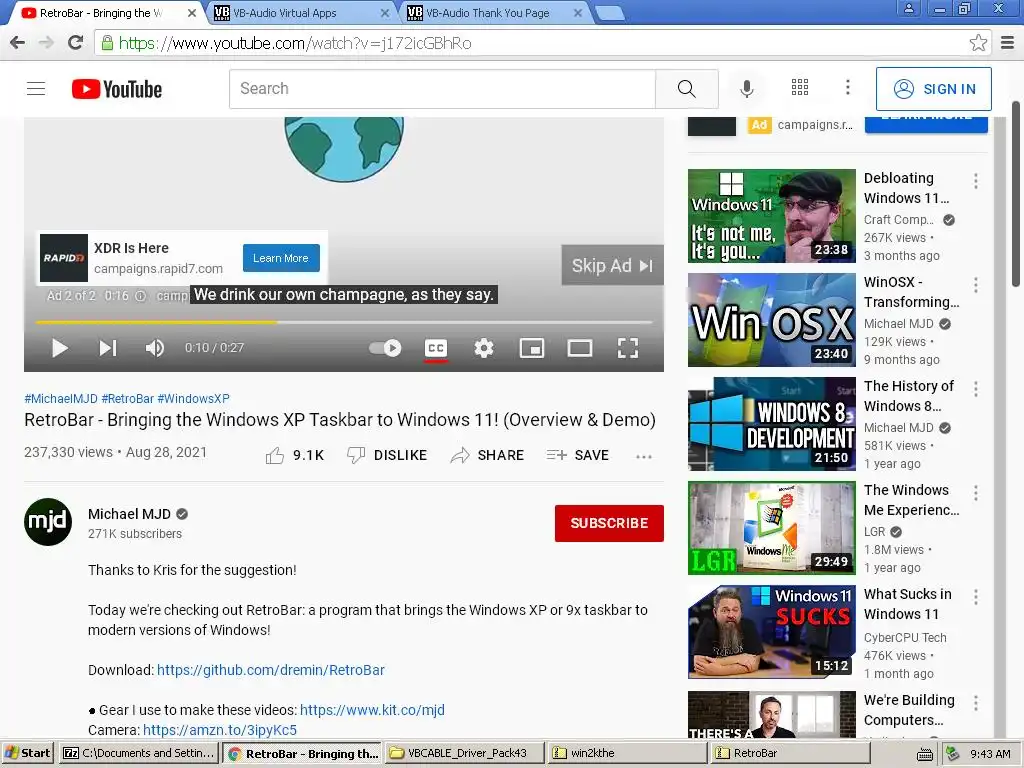Click the #WindowsXP hashtag
The height and width of the screenshot is (768, 1024).
coord(193,398)
